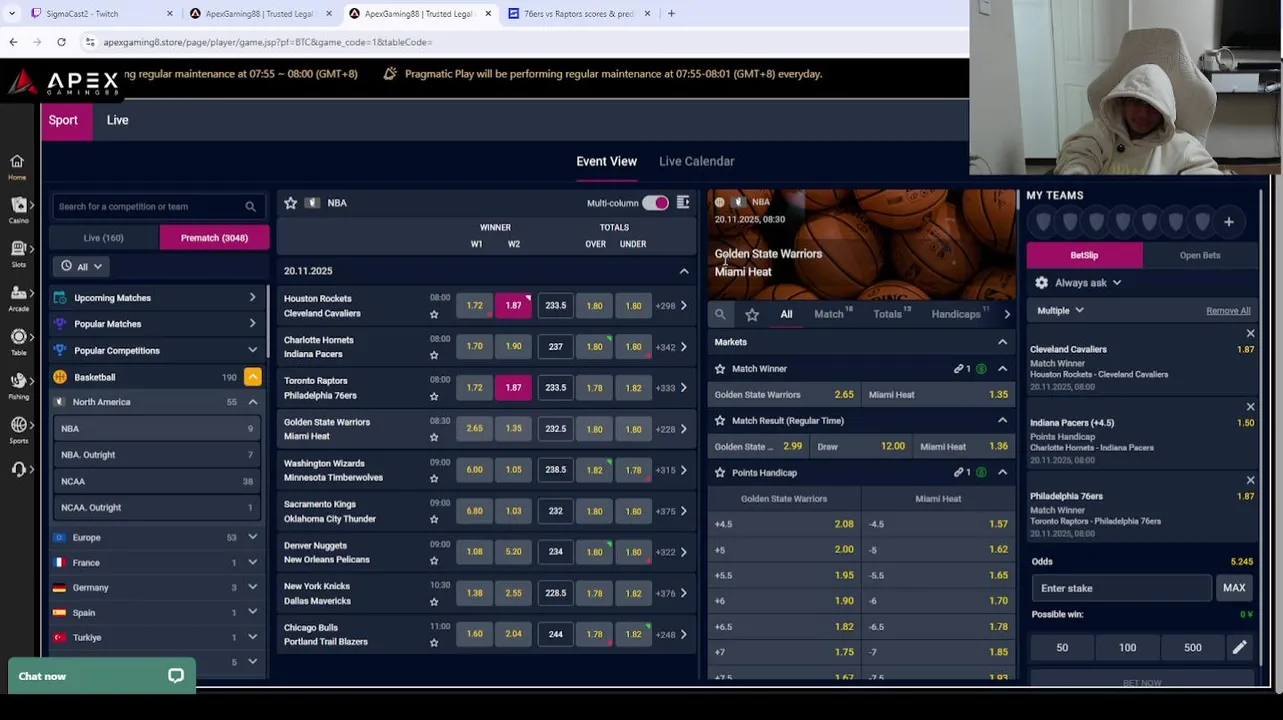Image resolution: width=1283 pixels, height=720 pixels.
Task: Collapse the 20.11.2025 date group
Action: coord(684,271)
